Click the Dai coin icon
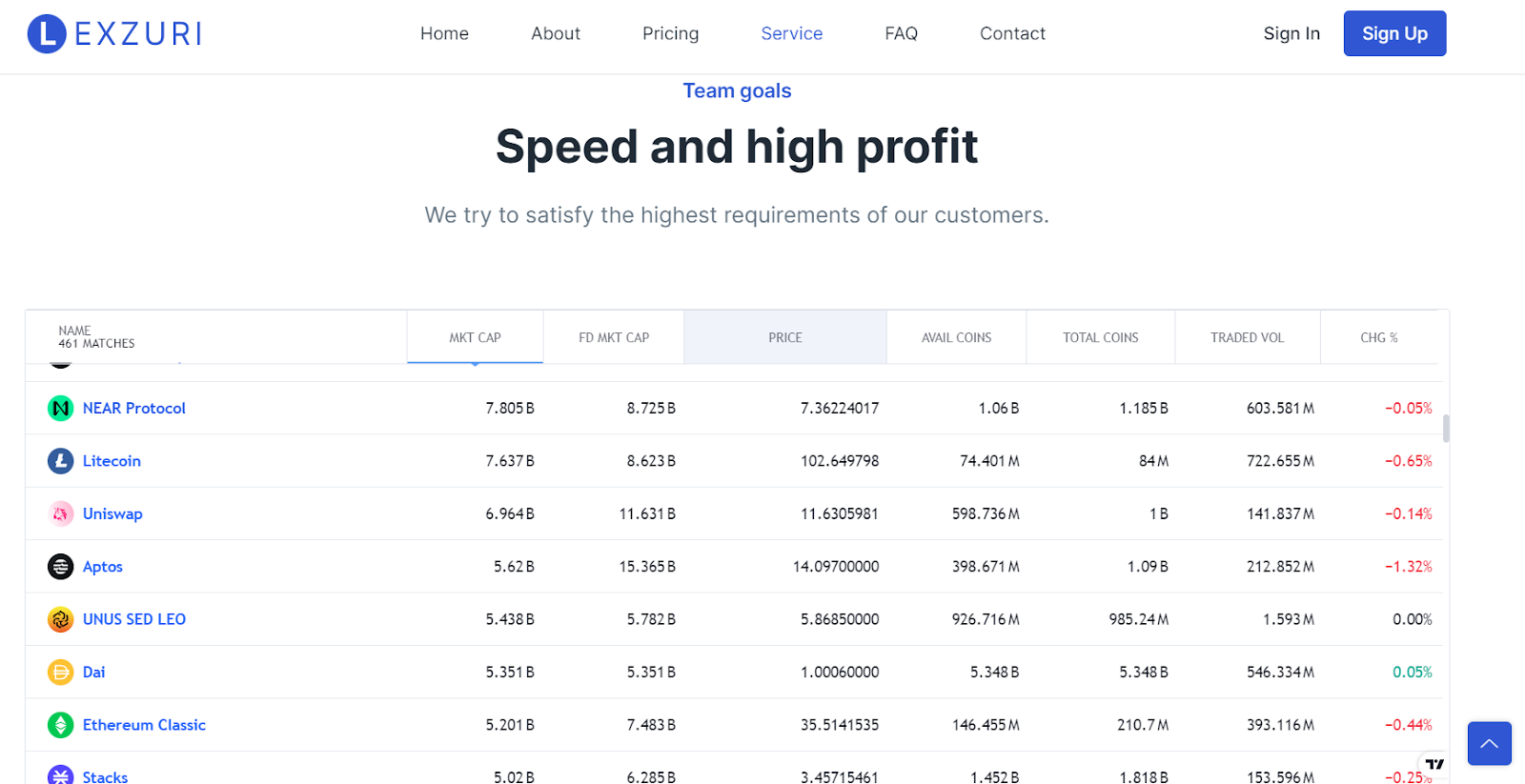 click(x=61, y=673)
